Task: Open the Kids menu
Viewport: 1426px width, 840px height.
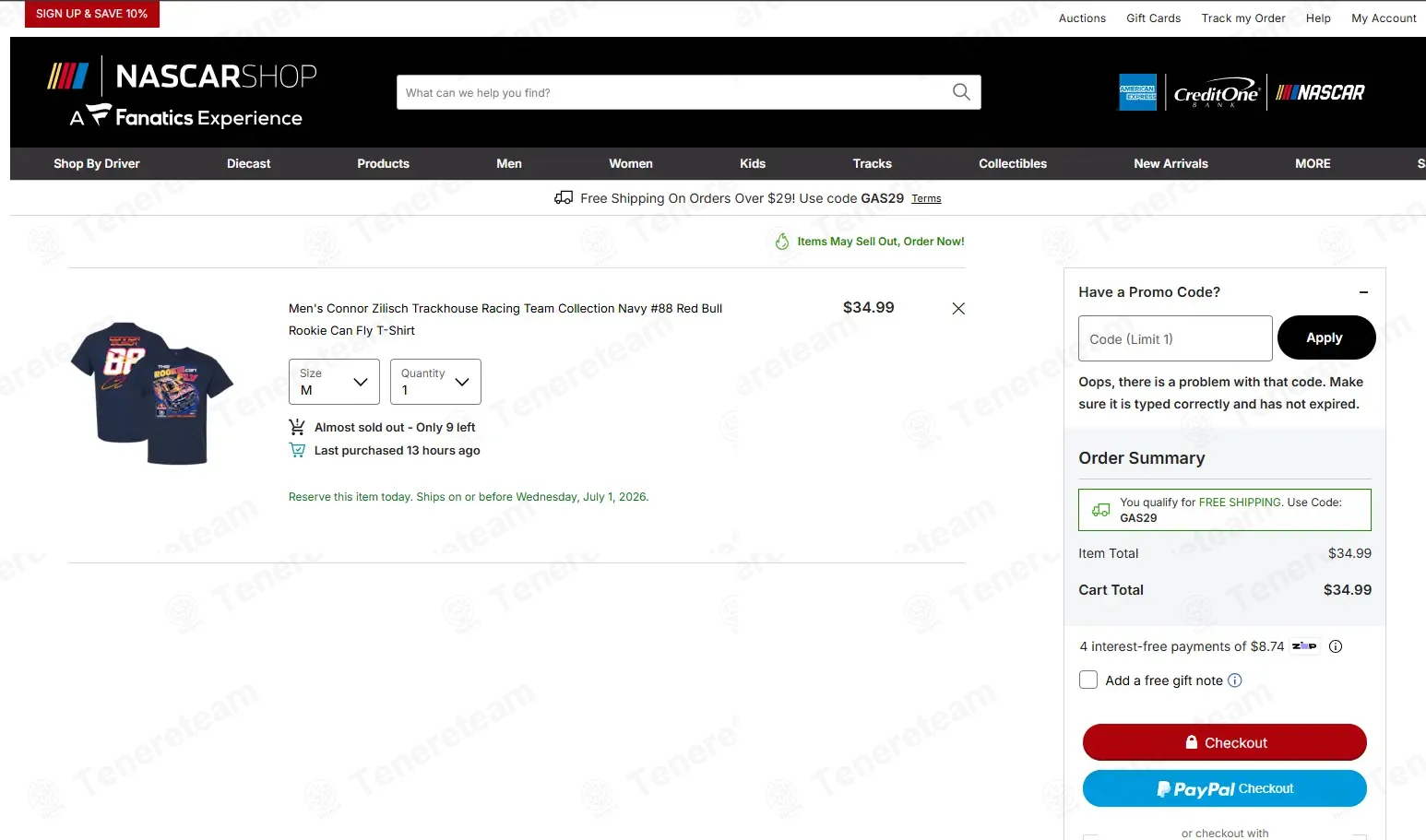Action: click(753, 163)
